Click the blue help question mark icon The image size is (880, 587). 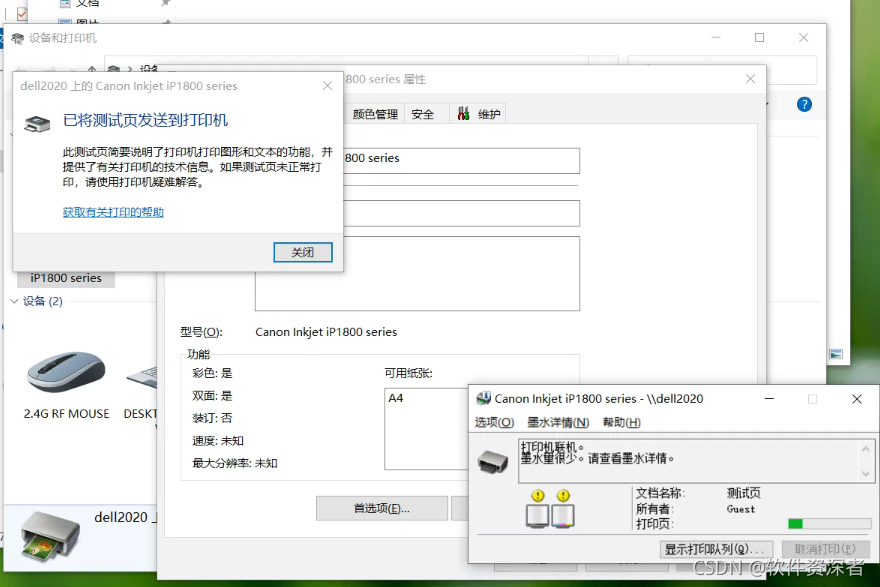(804, 104)
